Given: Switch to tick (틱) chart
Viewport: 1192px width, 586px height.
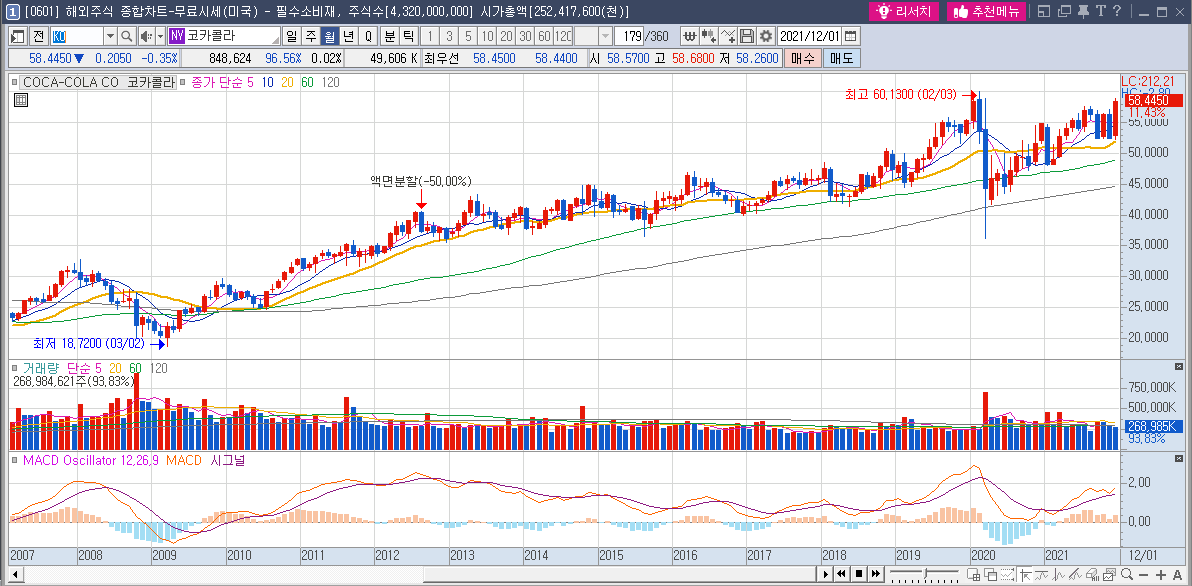Looking at the screenshot, I should tap(407, 36).
